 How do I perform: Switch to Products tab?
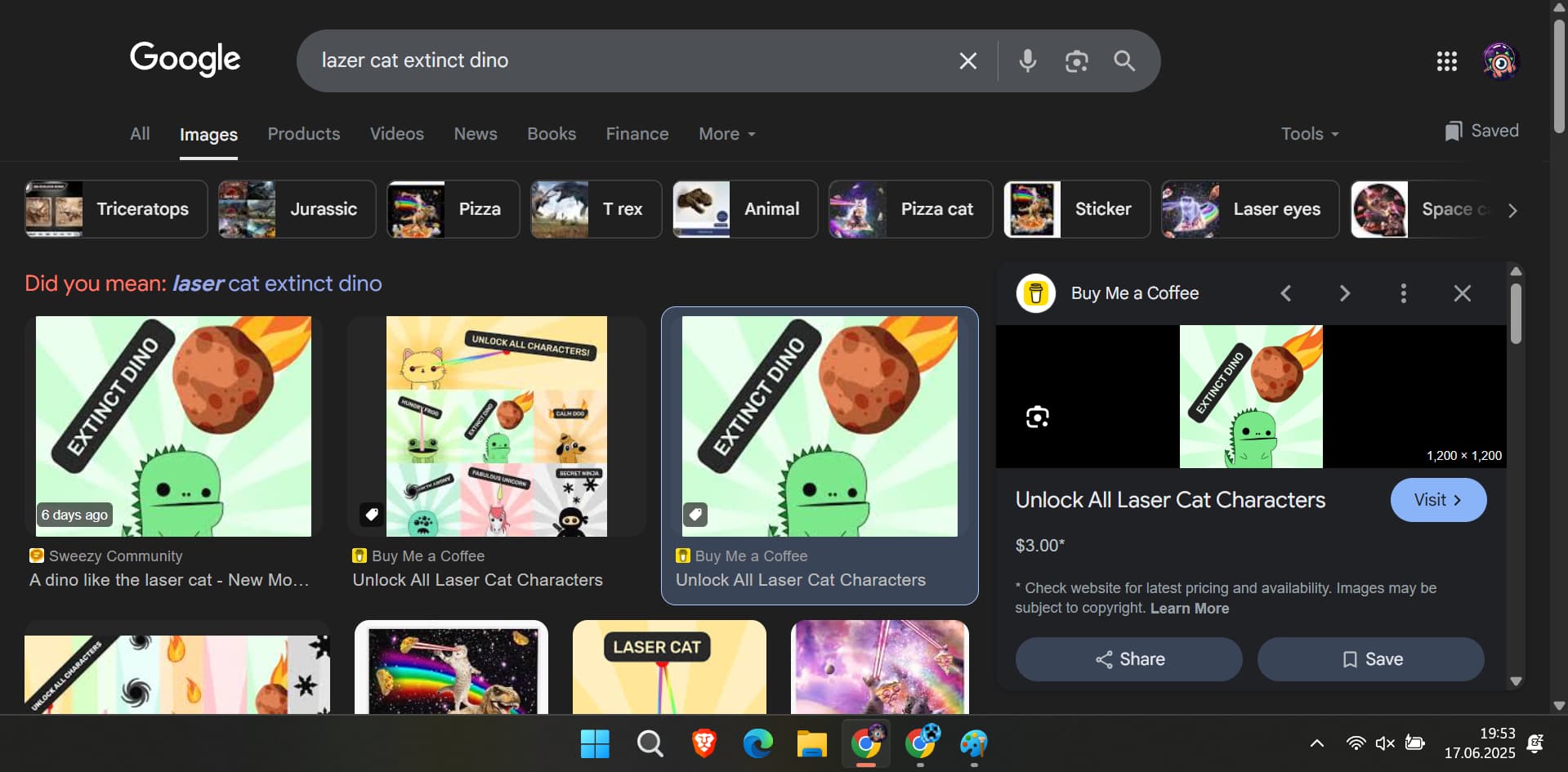point(304,134)
